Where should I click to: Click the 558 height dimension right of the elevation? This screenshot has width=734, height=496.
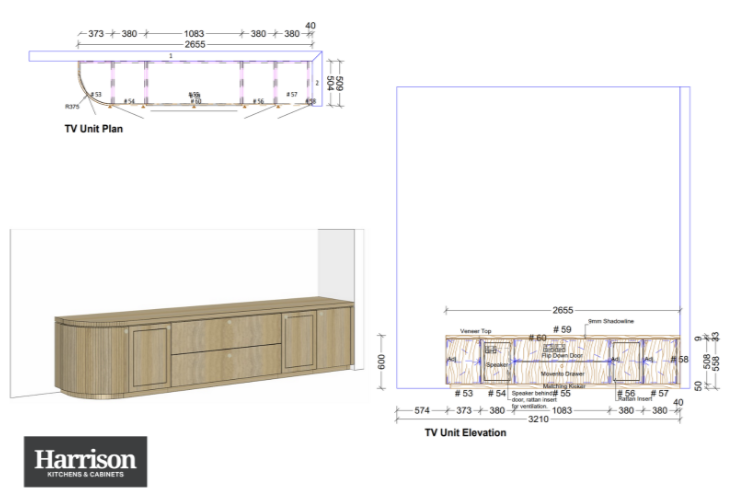pyautogui.click(x=716, y=364)
